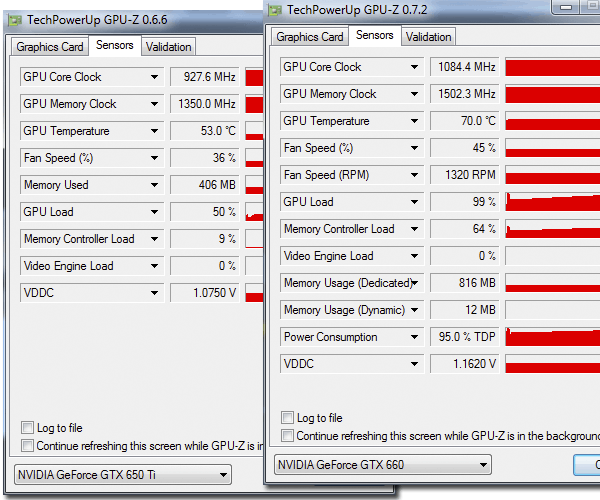Click the 1084.4 MHz core clock value
Image resolution: width=600 pixels, height=500 pixels.
465,67
